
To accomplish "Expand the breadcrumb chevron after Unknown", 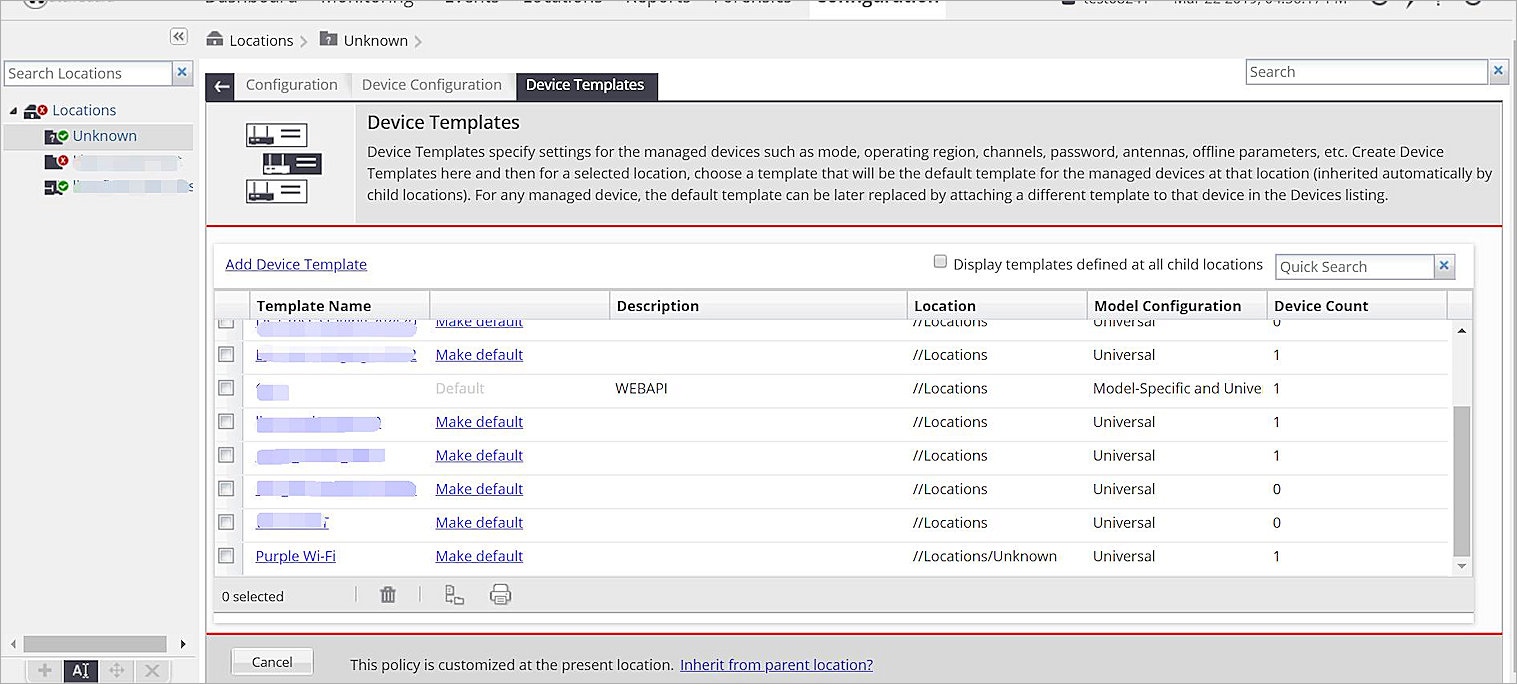I will [x=417, y=41].
